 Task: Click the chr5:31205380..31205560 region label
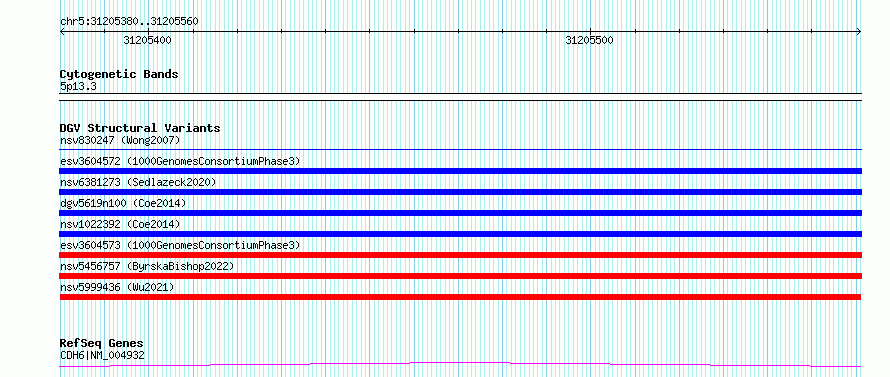129,22
